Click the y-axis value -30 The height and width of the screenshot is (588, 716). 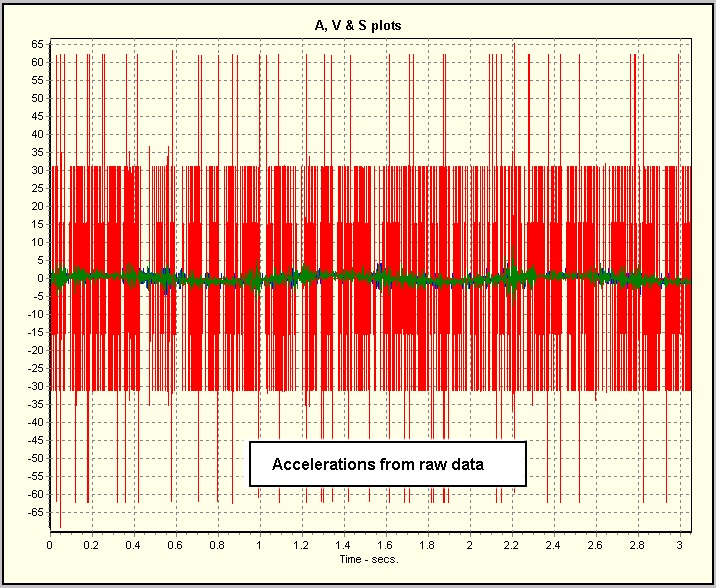pyautogui.click(x=36, y=386)
